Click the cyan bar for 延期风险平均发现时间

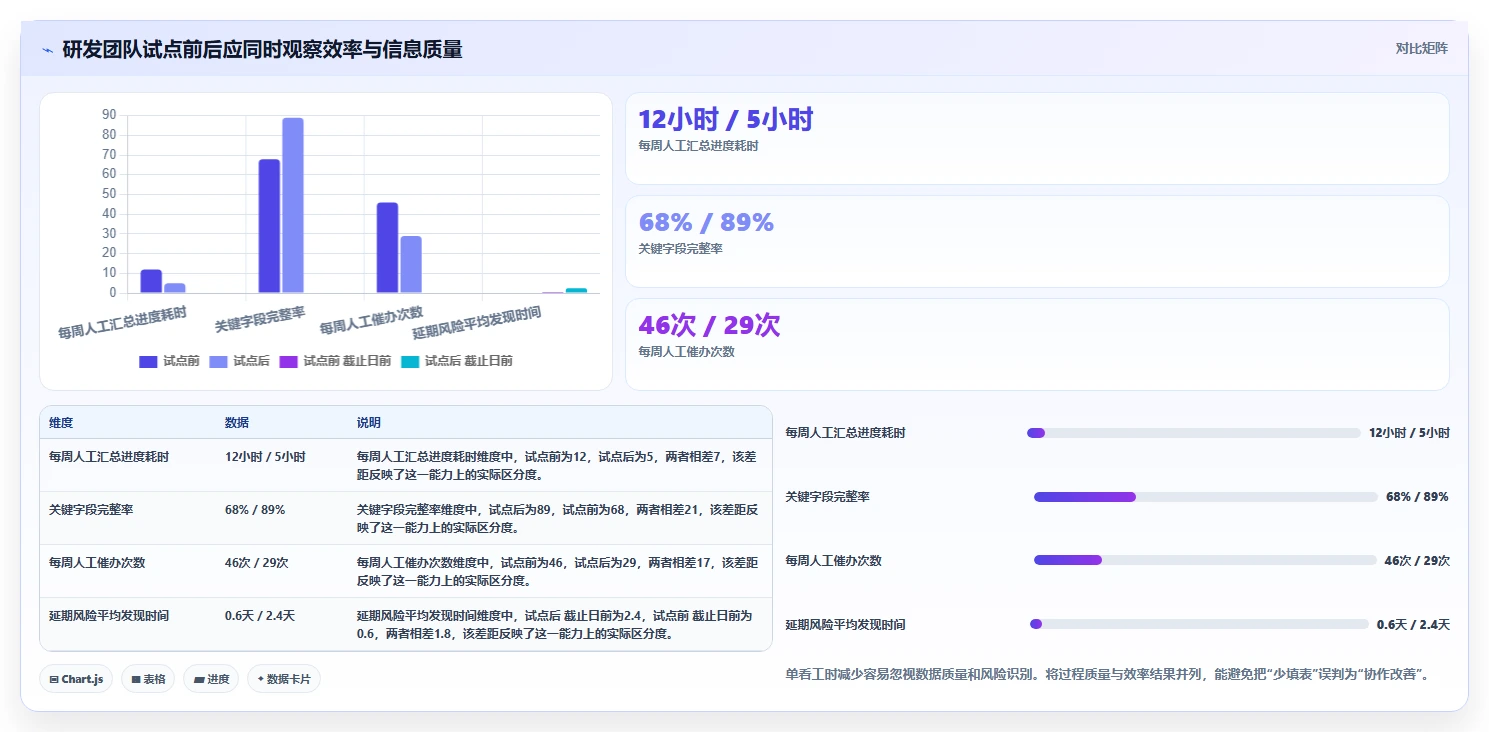pos(576,290)
